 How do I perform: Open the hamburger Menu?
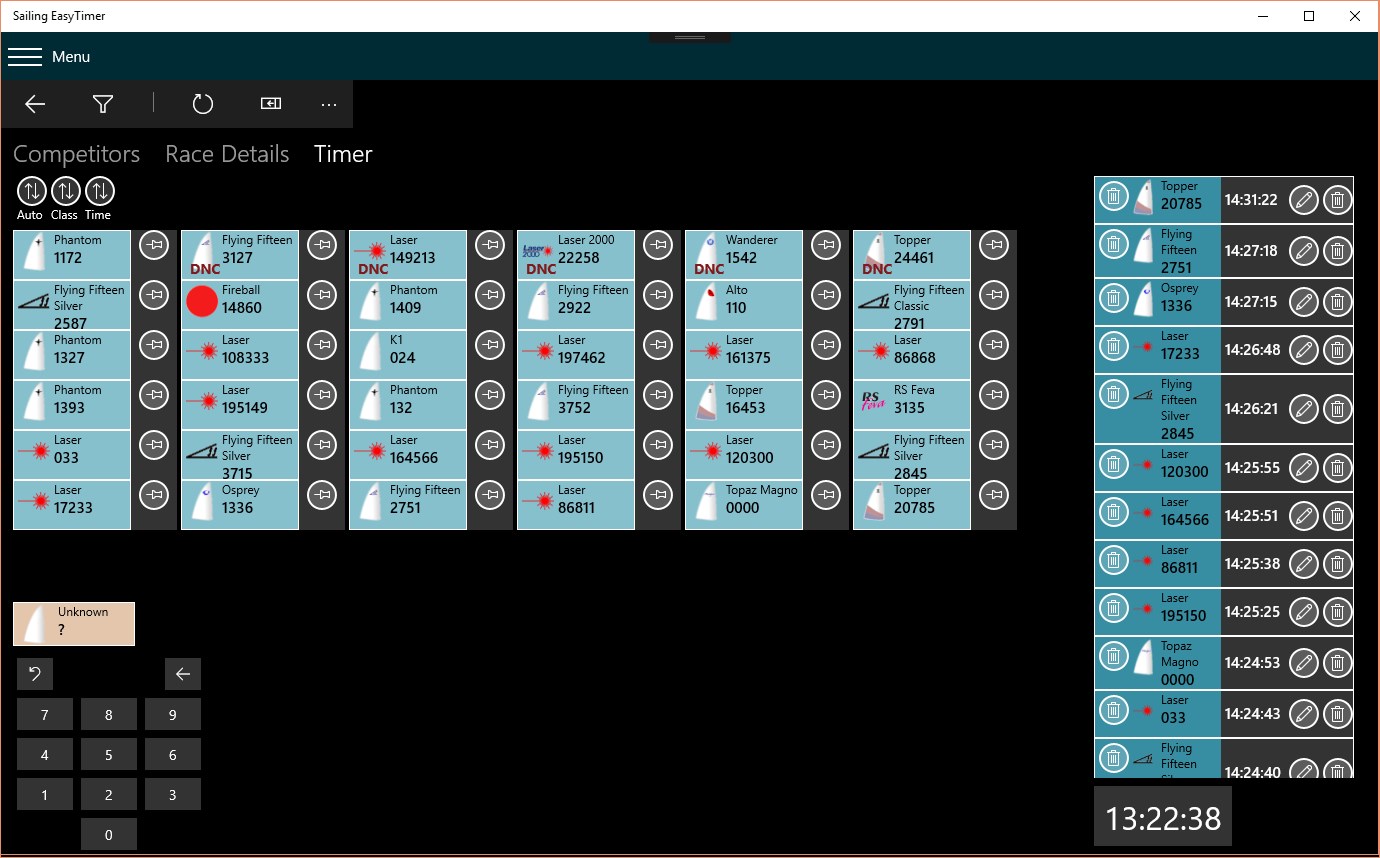26,56
